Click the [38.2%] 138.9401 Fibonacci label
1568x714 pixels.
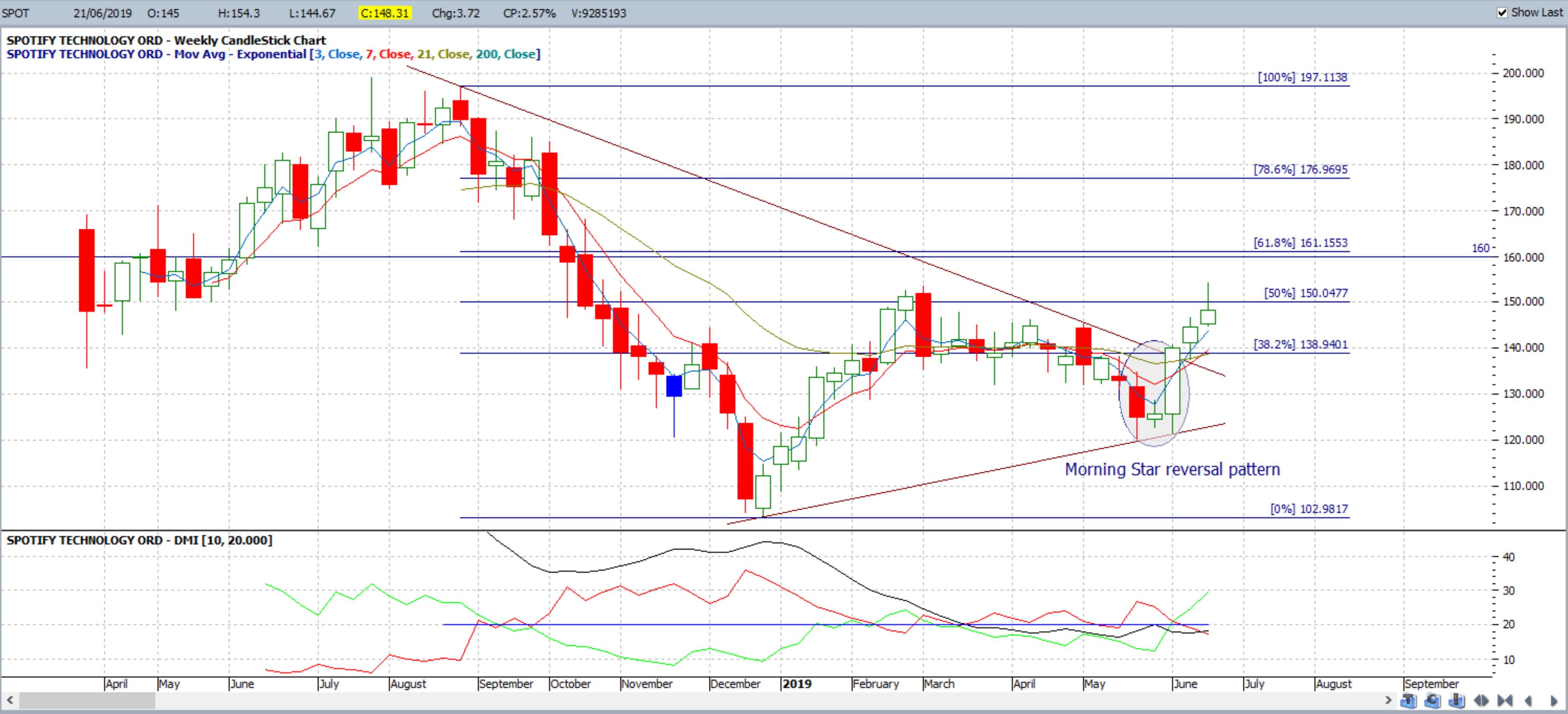1300,345
